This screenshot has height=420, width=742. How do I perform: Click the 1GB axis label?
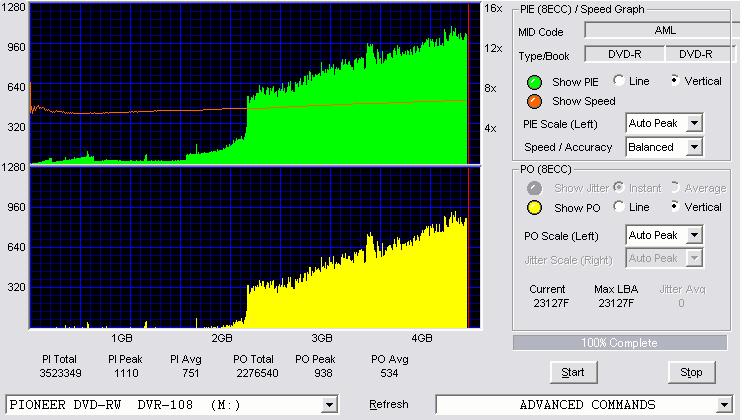[x=122, y=338]
